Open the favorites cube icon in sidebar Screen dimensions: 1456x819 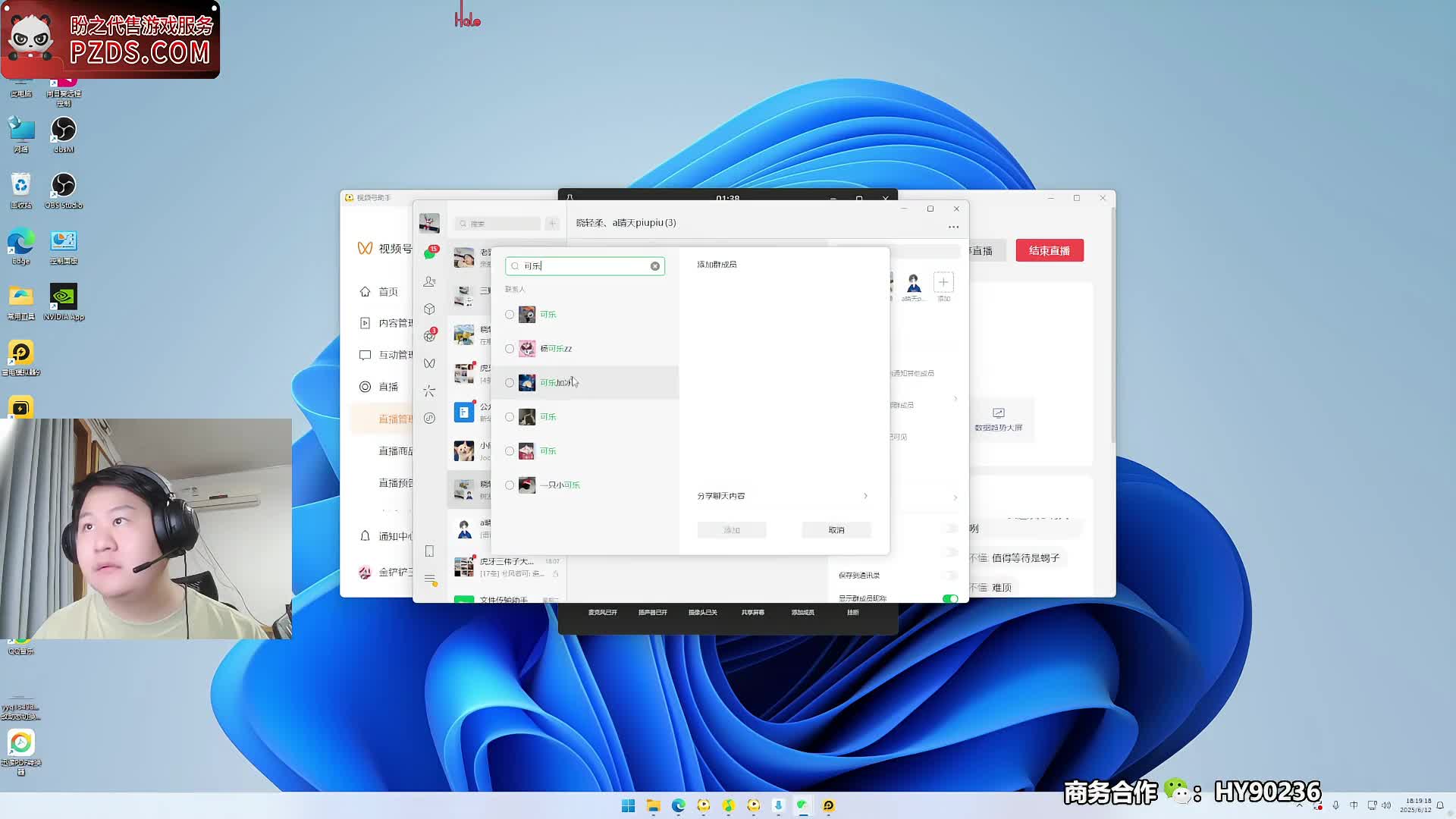(x=429, y=309)
